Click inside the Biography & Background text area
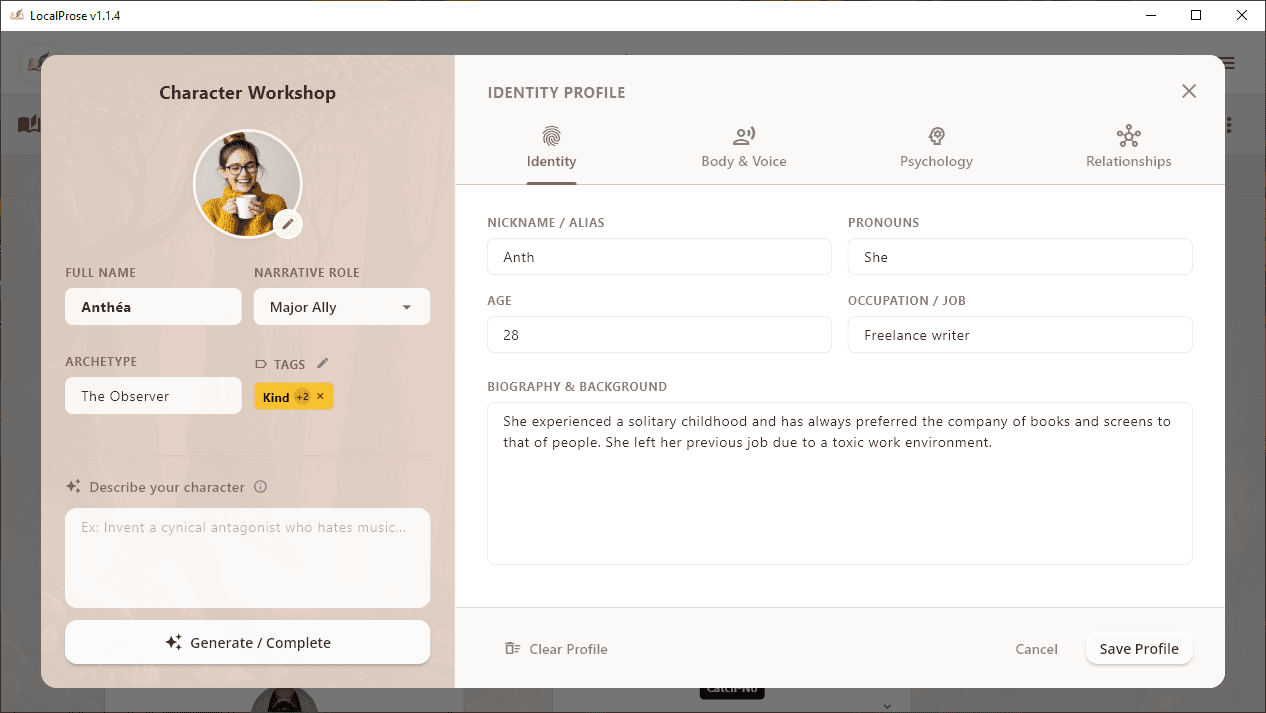 point(839,480)
